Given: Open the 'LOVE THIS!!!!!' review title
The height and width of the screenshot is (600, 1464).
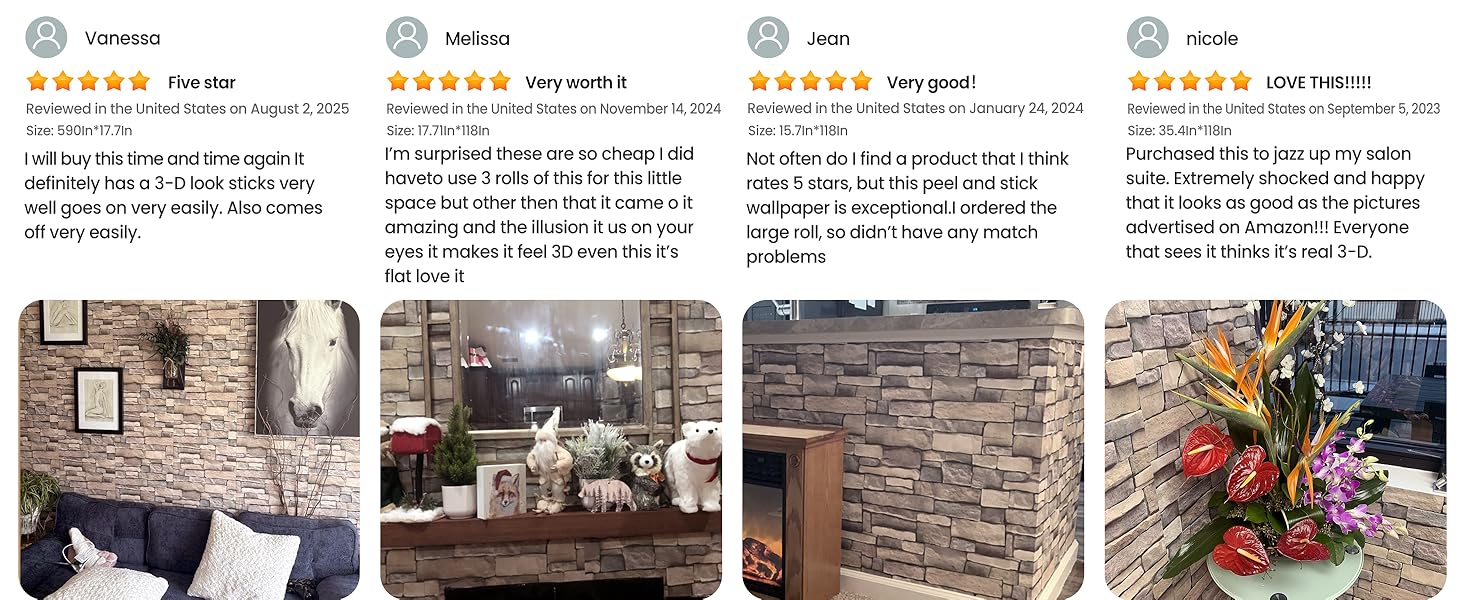Looking at the screenshot, I should (x=1319, y=83).
